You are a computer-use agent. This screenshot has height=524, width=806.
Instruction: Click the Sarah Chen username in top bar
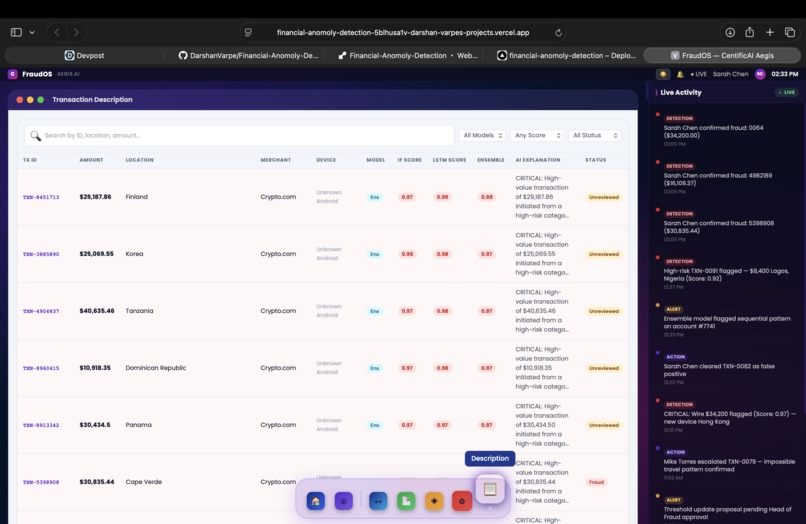coord(730,74)
